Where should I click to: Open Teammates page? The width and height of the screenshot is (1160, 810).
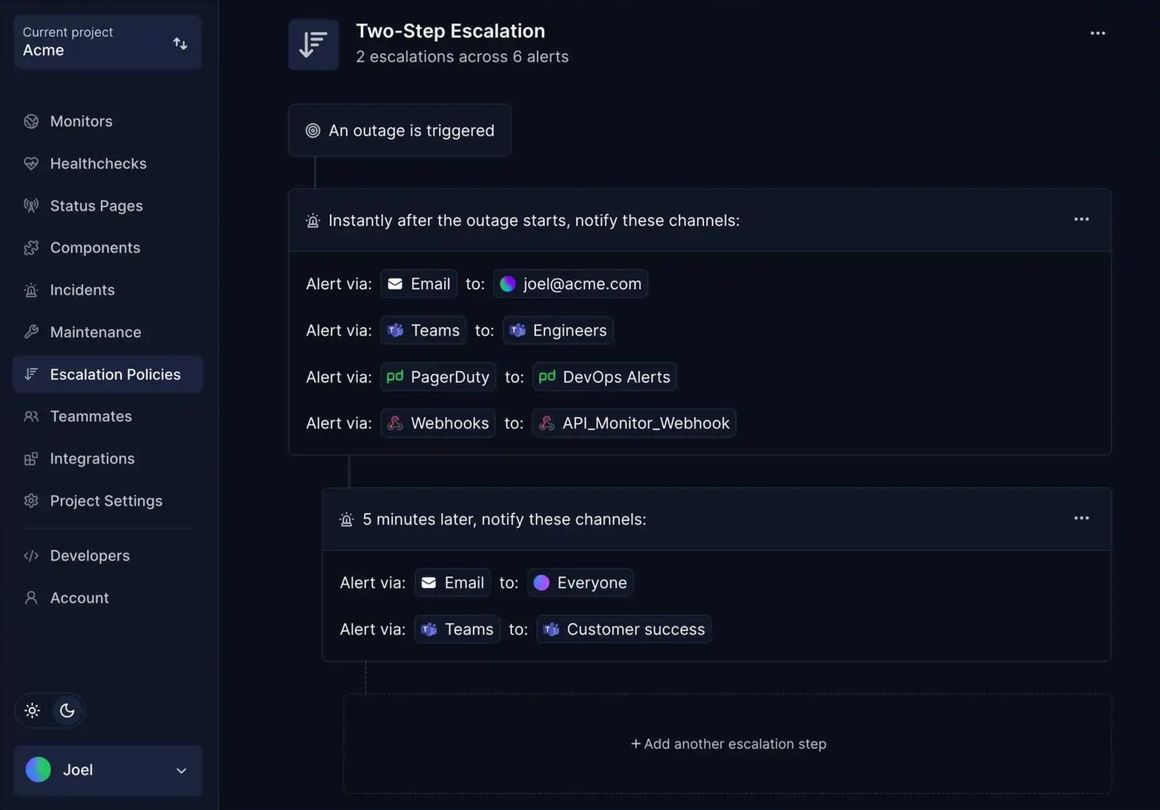click(107, 416)
